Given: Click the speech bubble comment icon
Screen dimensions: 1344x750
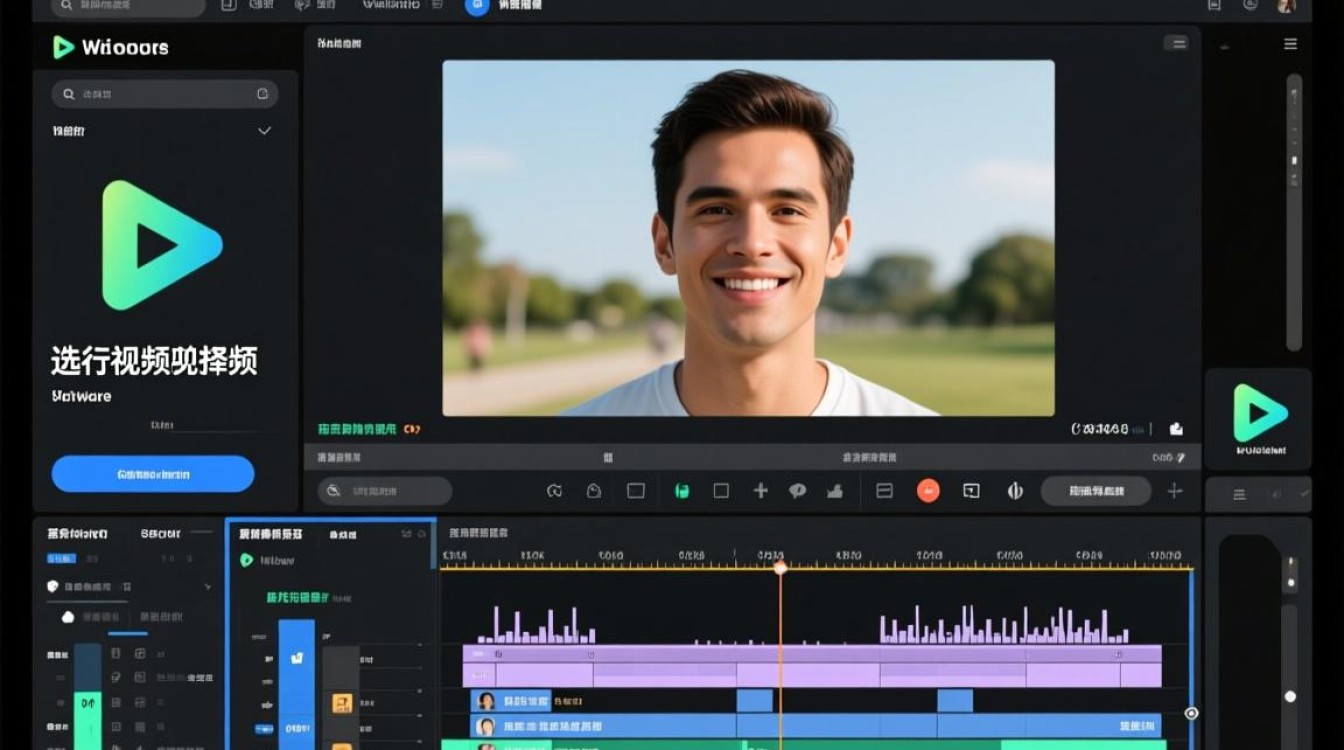Looking at the screenshot, I should pyautogui.click(x=798, y=491).
